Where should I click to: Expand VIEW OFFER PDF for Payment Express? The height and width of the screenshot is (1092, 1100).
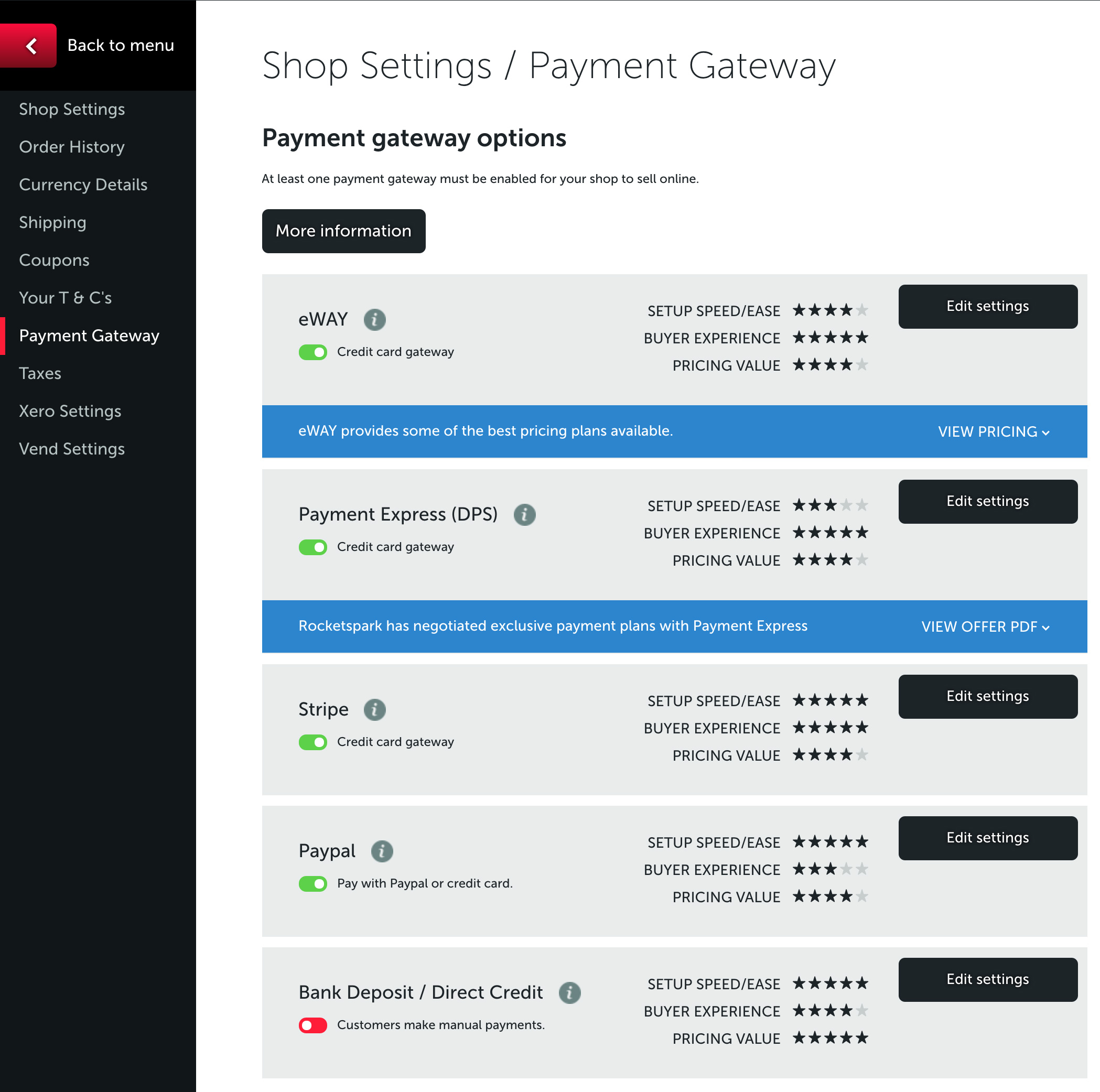[986, 627]
